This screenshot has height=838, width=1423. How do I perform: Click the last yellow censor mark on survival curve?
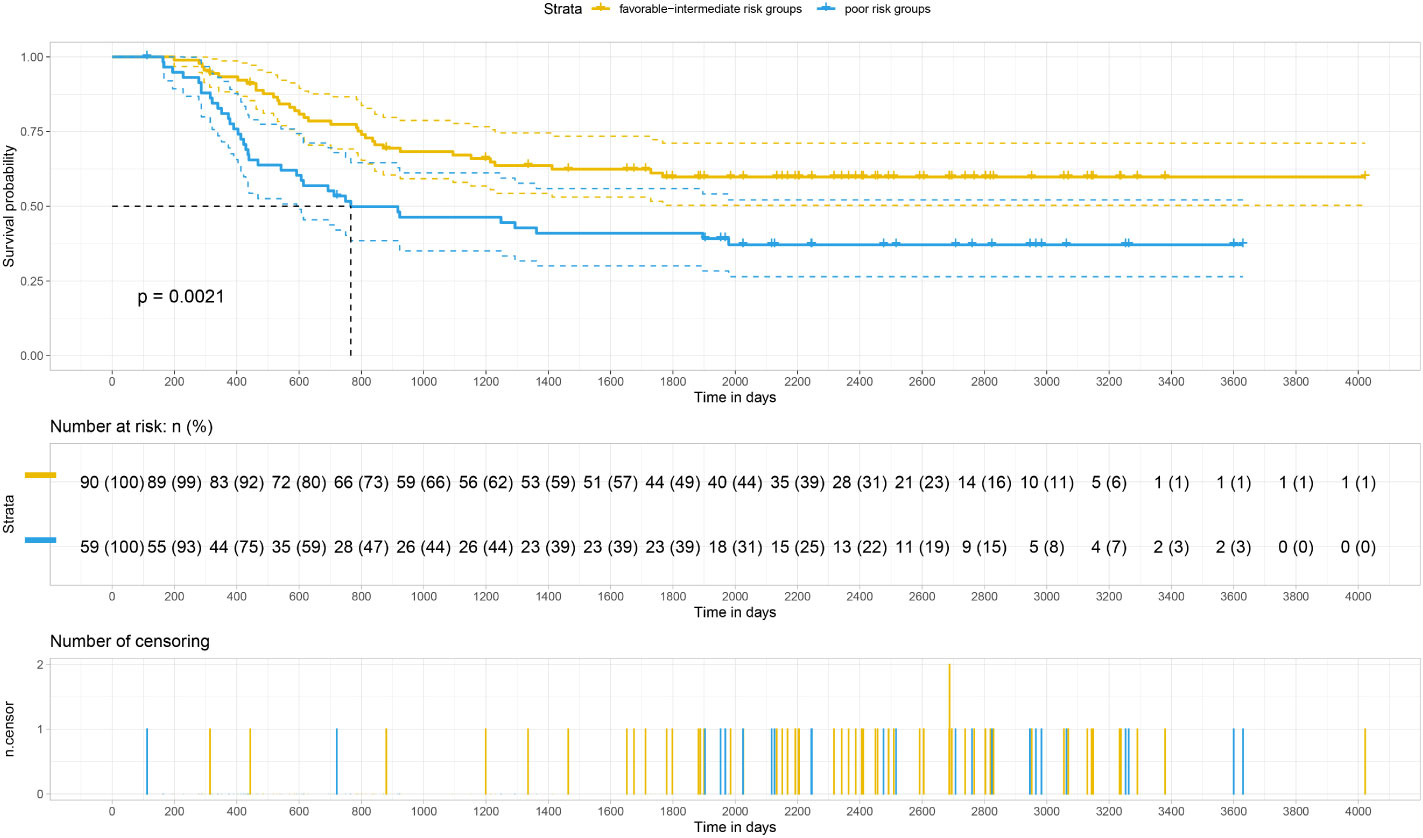[1364, 175]
